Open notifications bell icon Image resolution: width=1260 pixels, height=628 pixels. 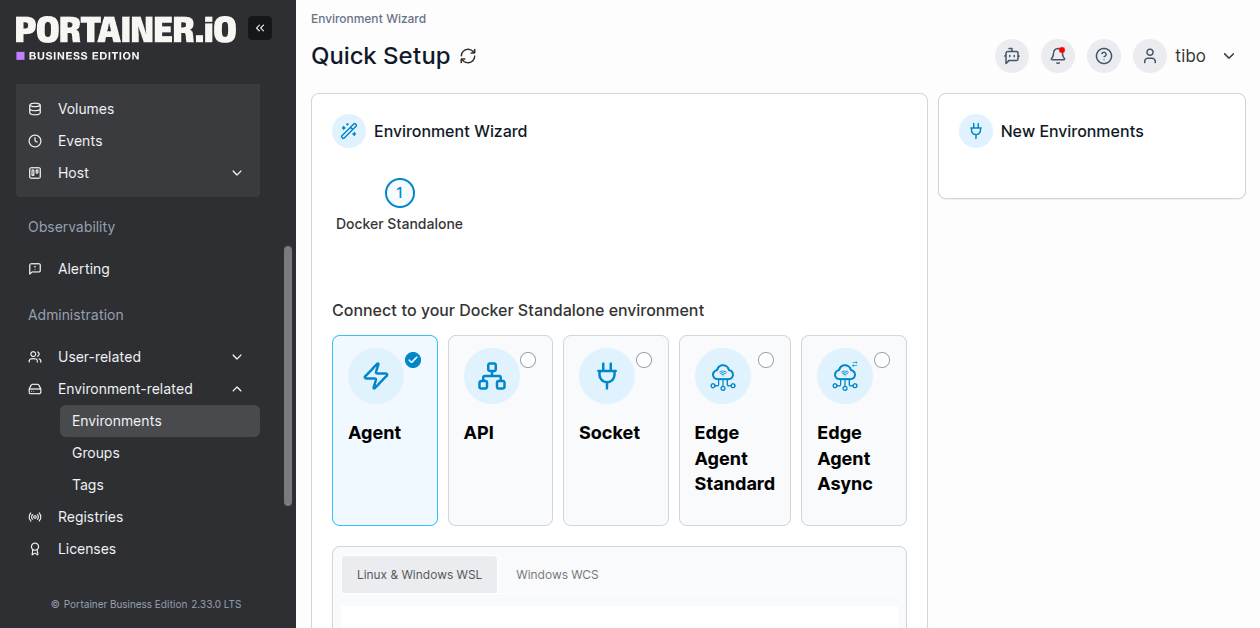(1058, 56)
